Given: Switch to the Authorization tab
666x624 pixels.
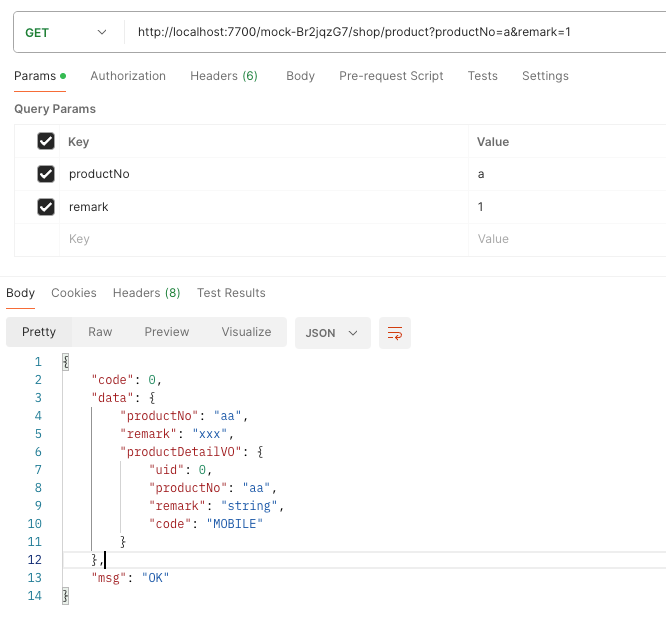Looking at the screenshot, I should (128, 76).
